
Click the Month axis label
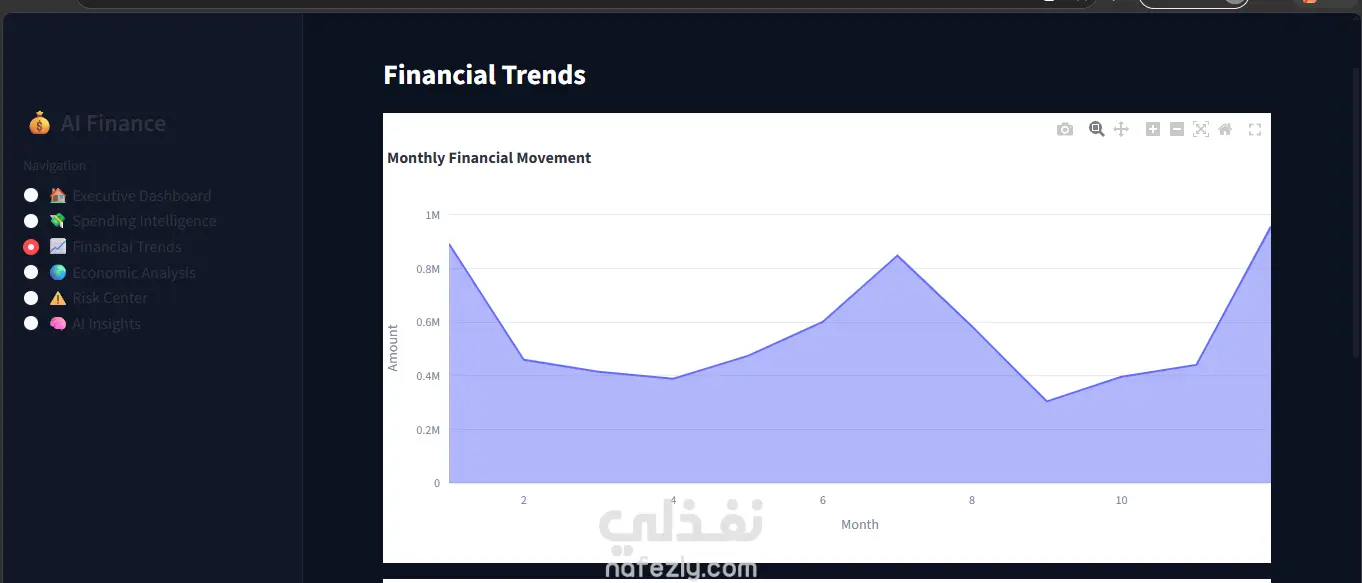860,524
